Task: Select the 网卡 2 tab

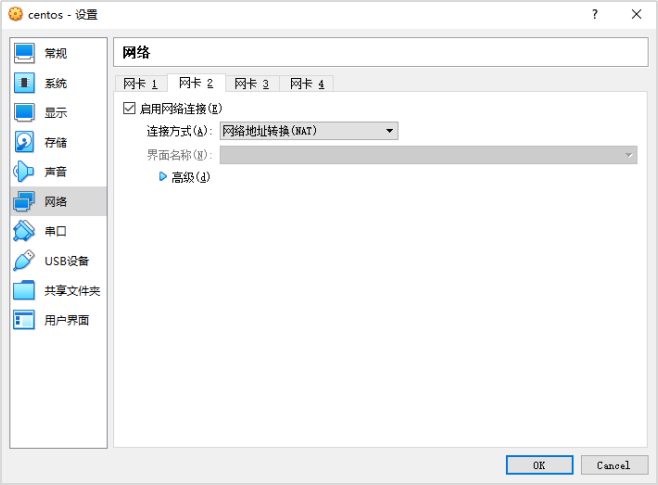Action: pos(196,83)
